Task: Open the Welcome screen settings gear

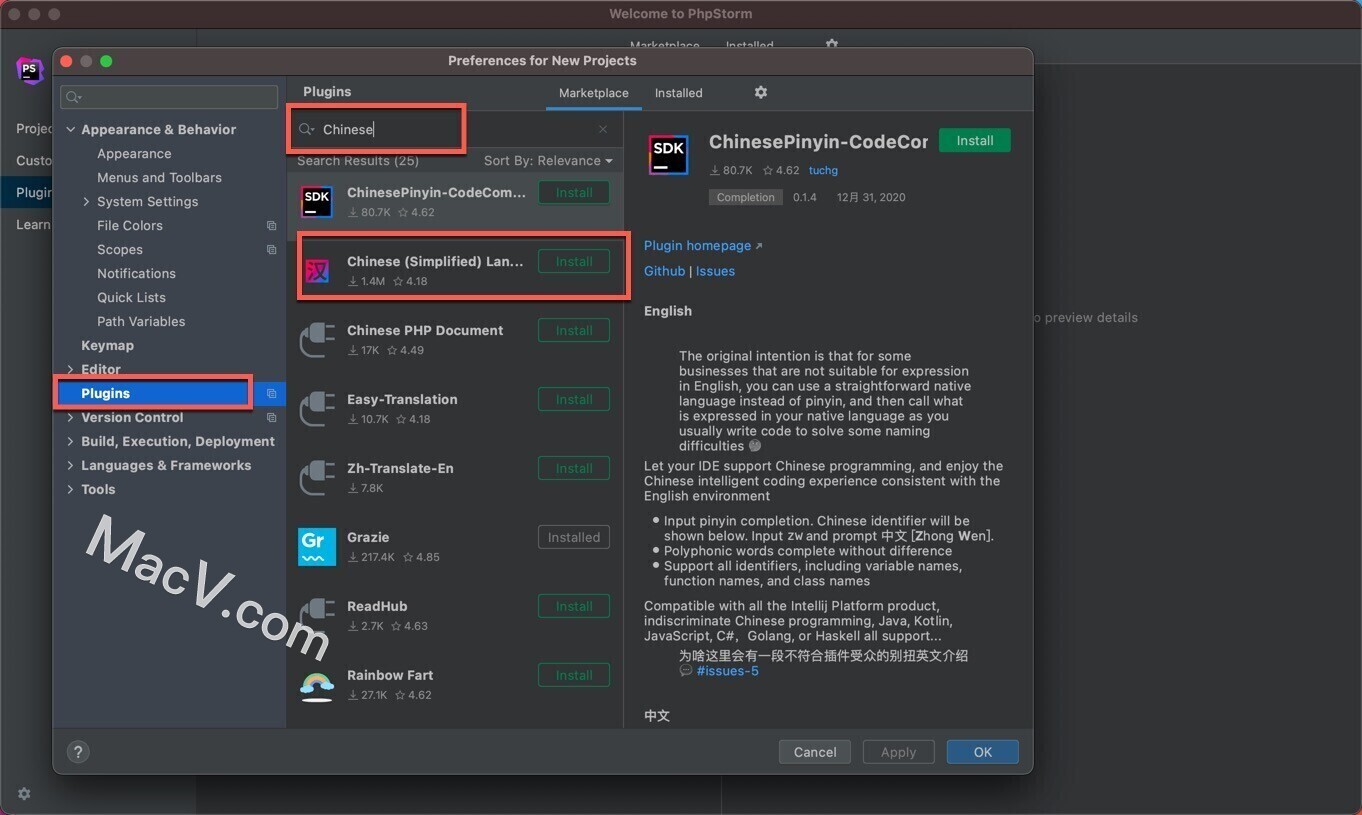Action: click(24, 793)
